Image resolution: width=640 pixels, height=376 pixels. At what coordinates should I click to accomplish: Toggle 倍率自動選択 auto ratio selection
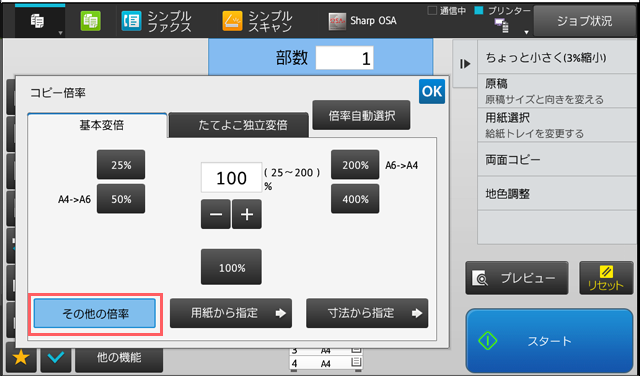361,116
